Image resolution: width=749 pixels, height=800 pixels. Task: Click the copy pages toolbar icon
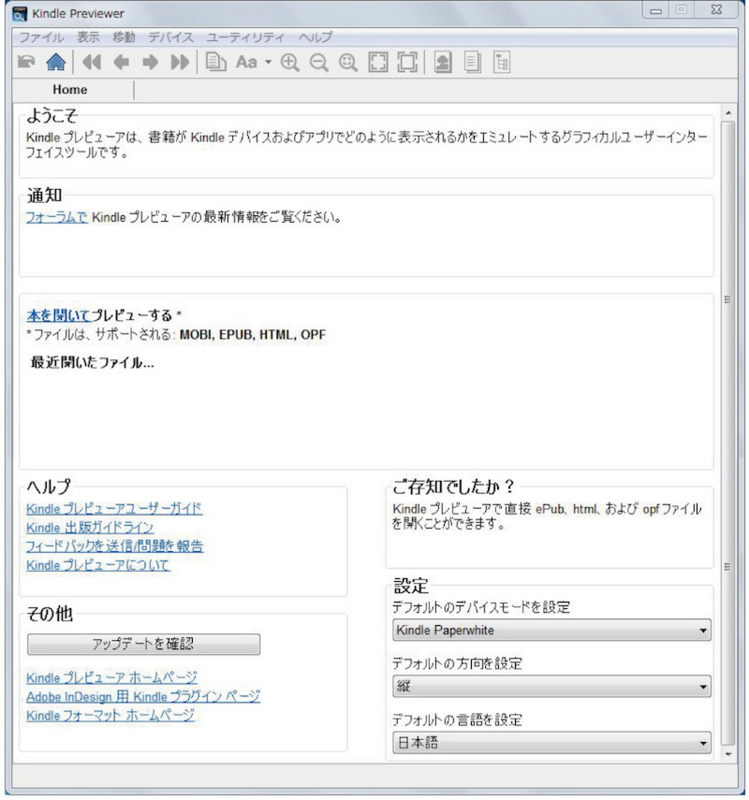216,62
